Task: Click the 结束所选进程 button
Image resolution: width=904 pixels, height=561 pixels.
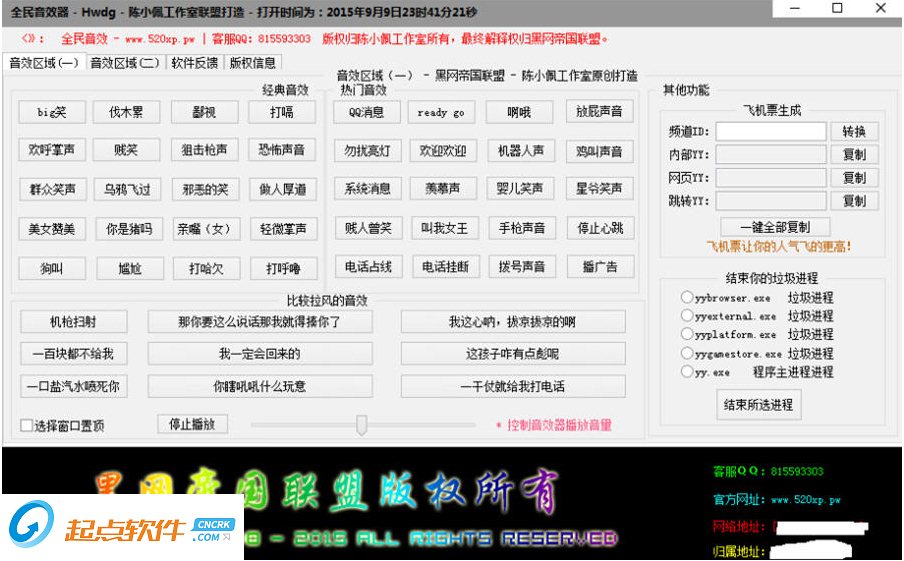Action: point(759,405)
